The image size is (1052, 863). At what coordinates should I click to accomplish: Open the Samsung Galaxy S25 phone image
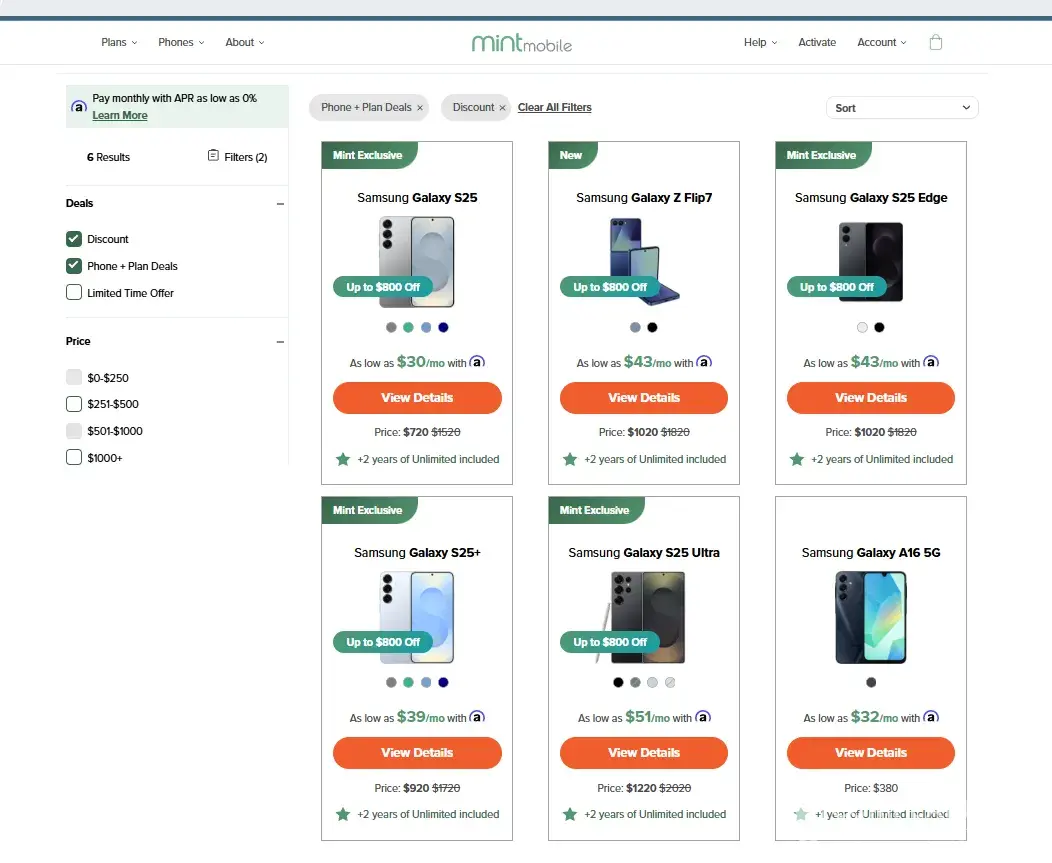point(417,262)
